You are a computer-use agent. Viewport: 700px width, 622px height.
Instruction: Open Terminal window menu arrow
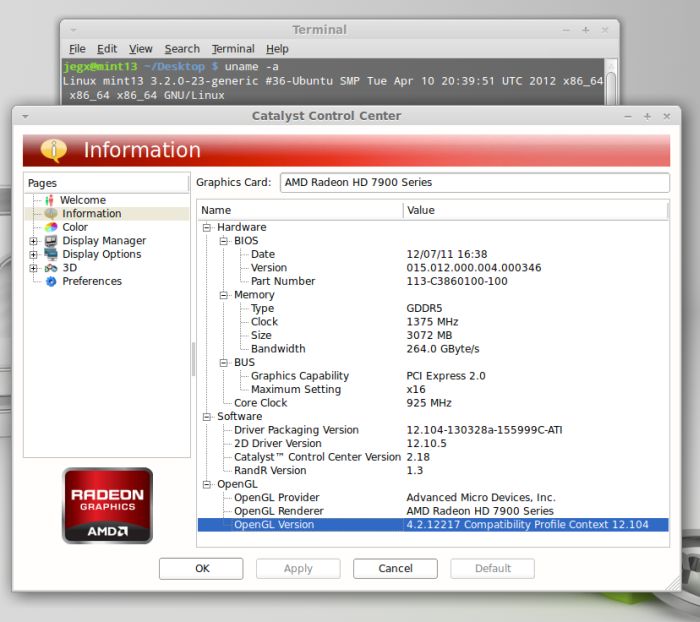[x=73, y=30]
